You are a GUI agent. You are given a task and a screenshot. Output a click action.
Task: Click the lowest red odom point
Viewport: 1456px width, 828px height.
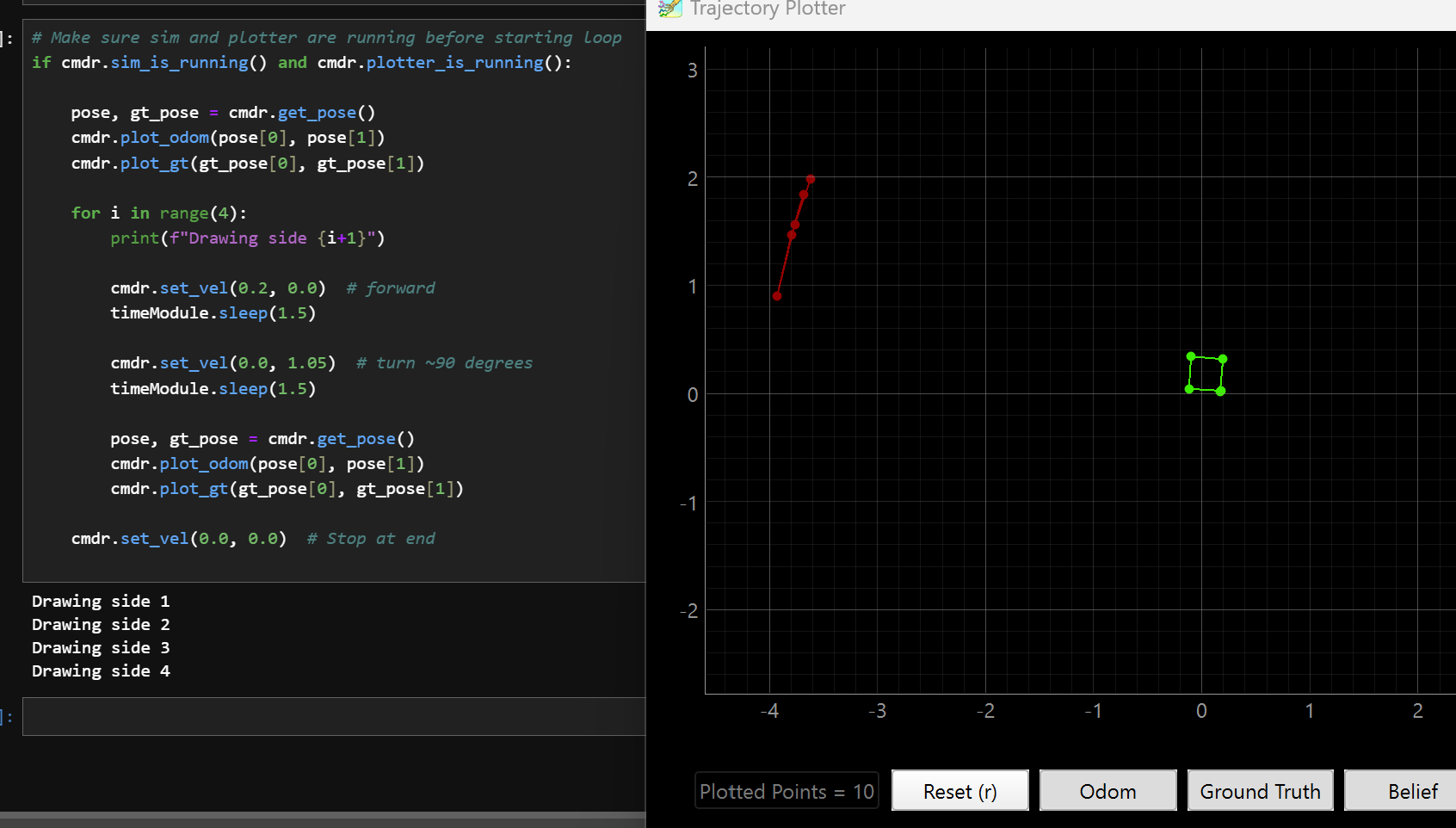[777, 296]
